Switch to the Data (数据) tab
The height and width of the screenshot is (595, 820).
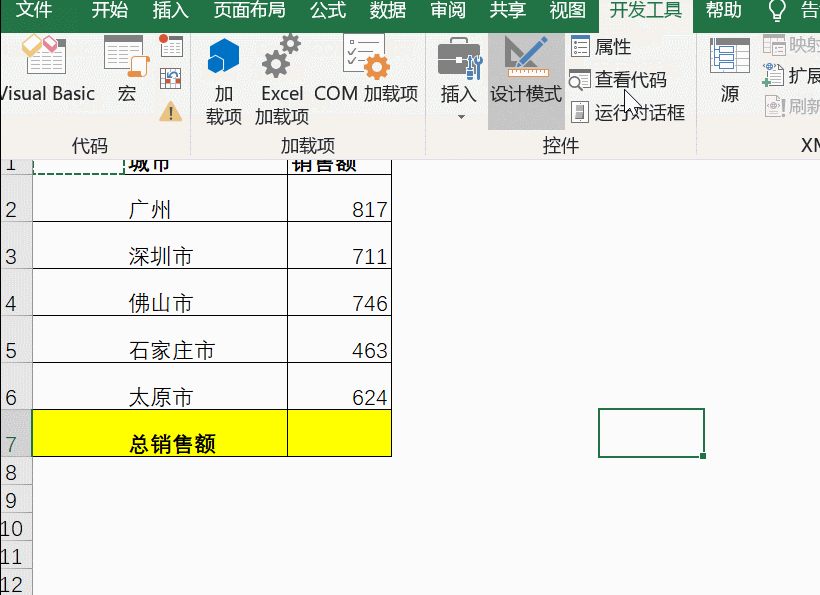click(x=388, y=10)
